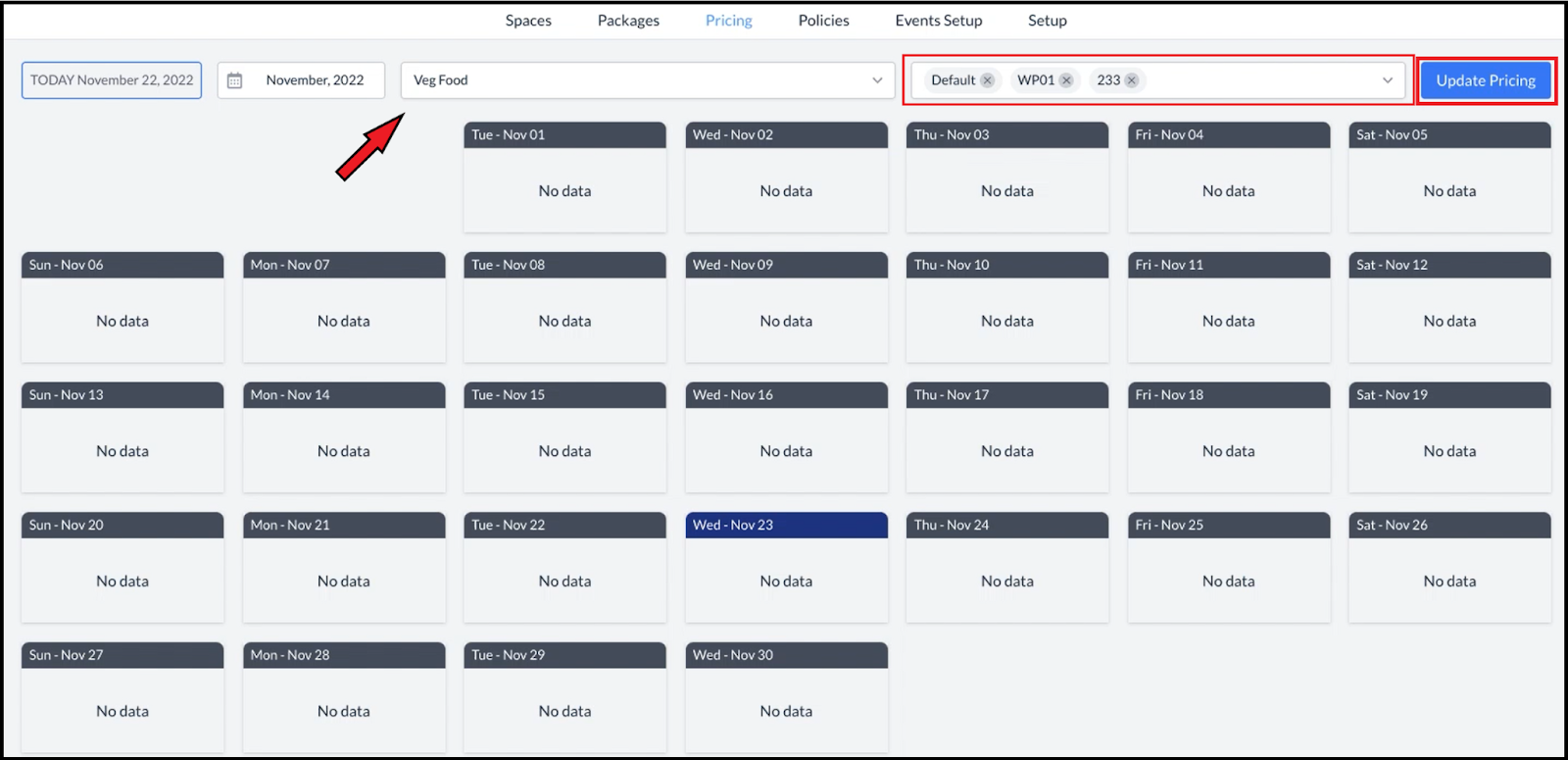
Task: Click the calendar icon beside November, 2022
Action: pos(235,80)
